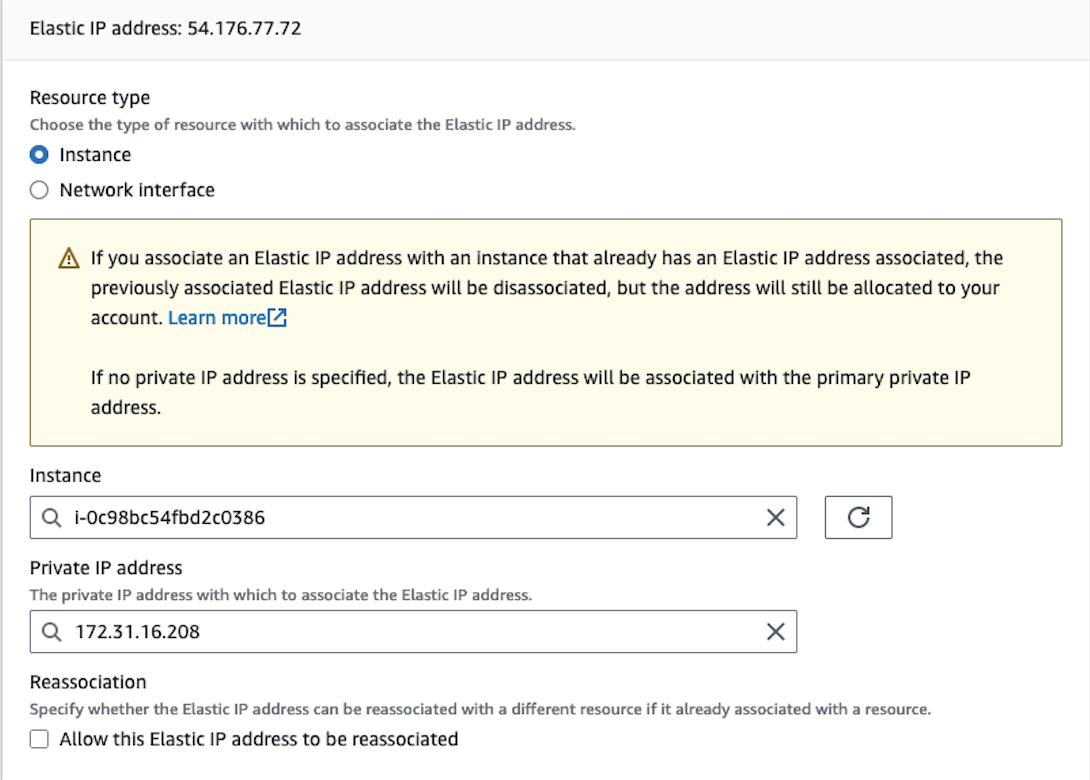Open the Private IP combo box showing 172.31.16.208
This screenshot has width=1090, height=780.
(x=400, y=632)
